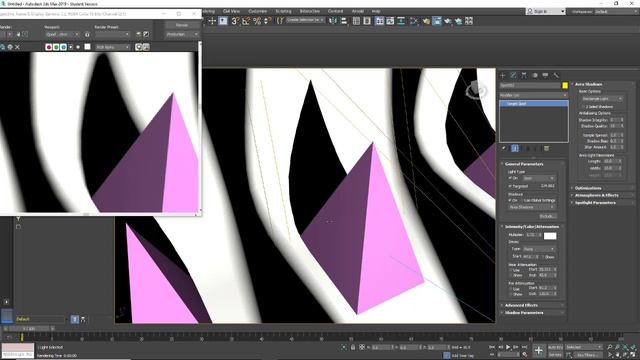The image size is (640, 360).
Task: Switch to the Hierarchy command panel tab
Action: pos(524,76)
